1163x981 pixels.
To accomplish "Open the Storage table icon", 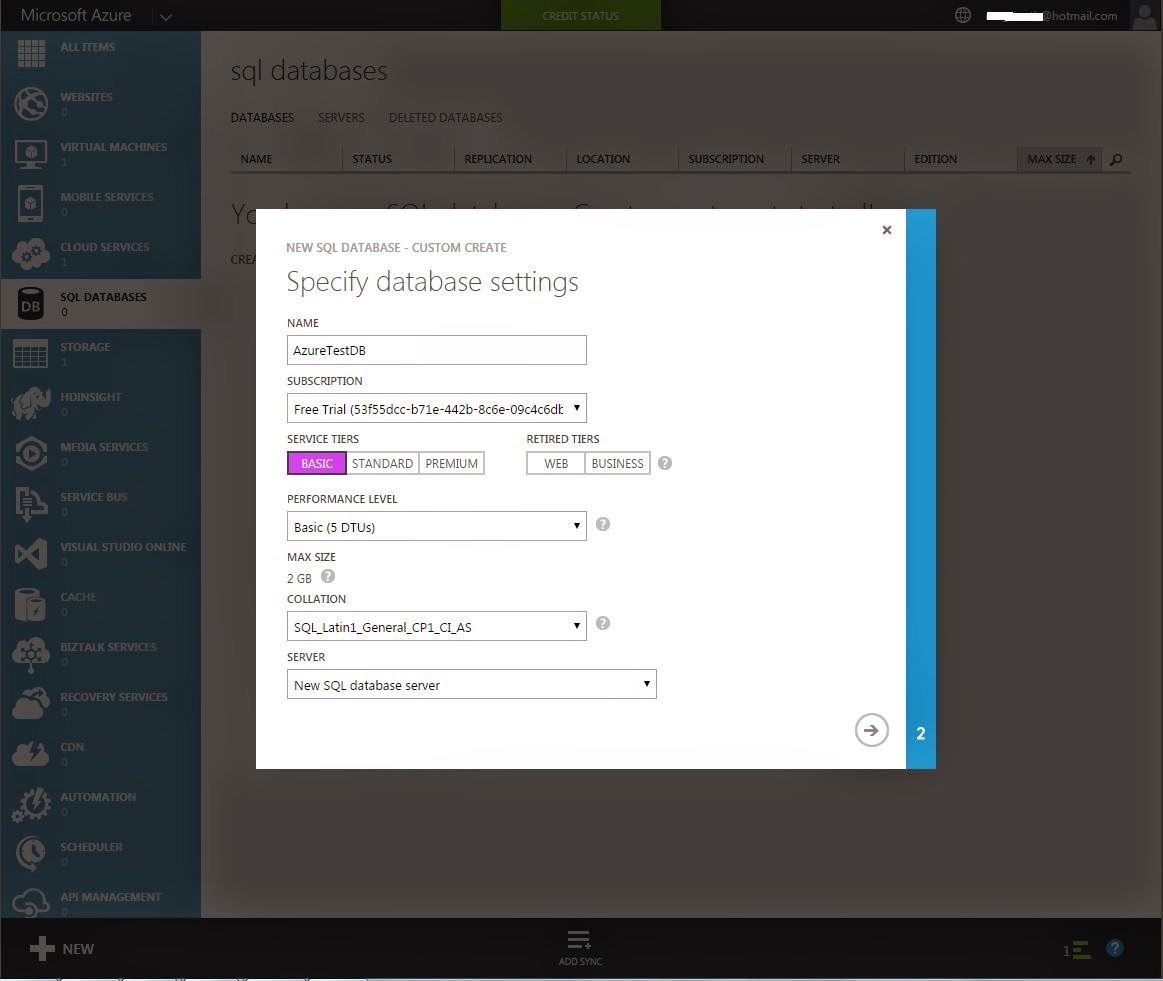I will [x=30, y=354].
